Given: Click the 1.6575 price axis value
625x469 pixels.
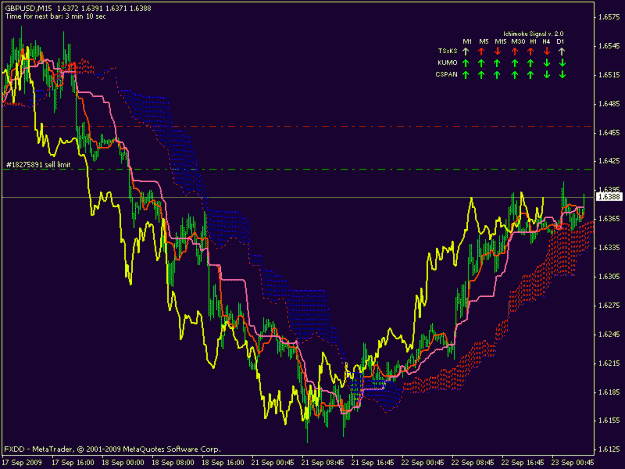Looking at the screenshot, I should coord(609,17).
